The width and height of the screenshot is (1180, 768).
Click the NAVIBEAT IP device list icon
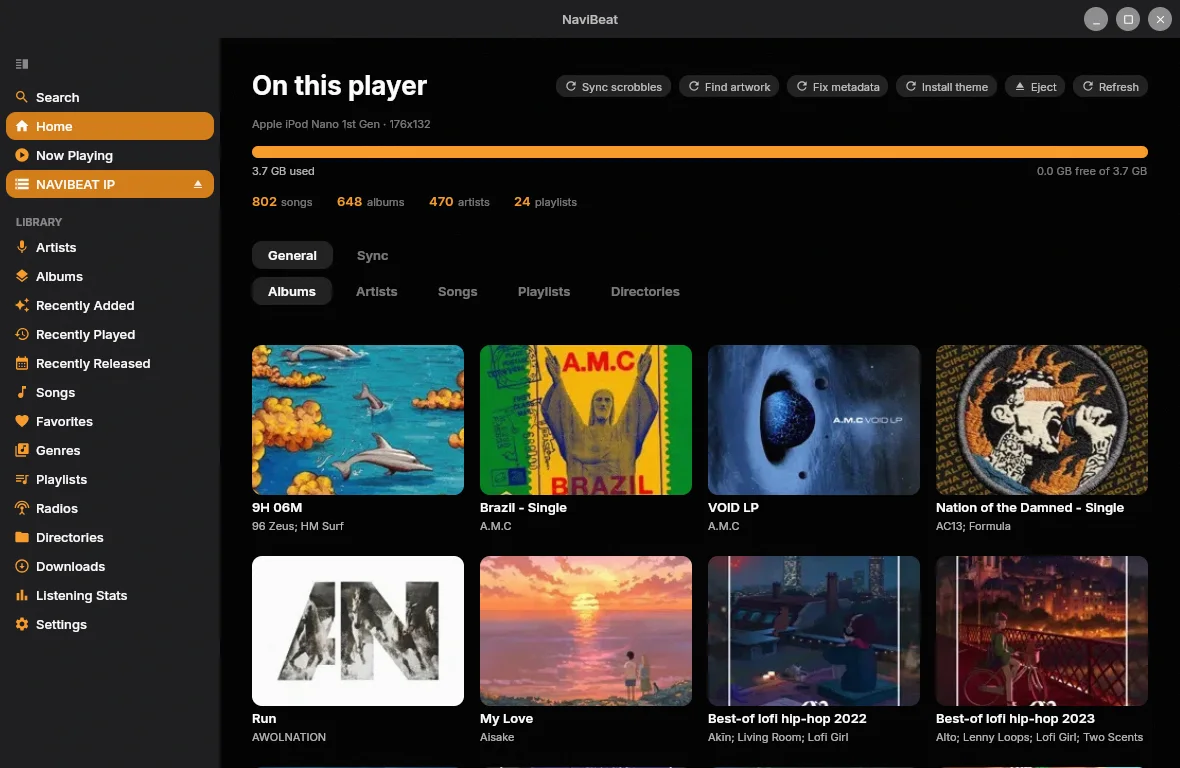pos(22,184)
